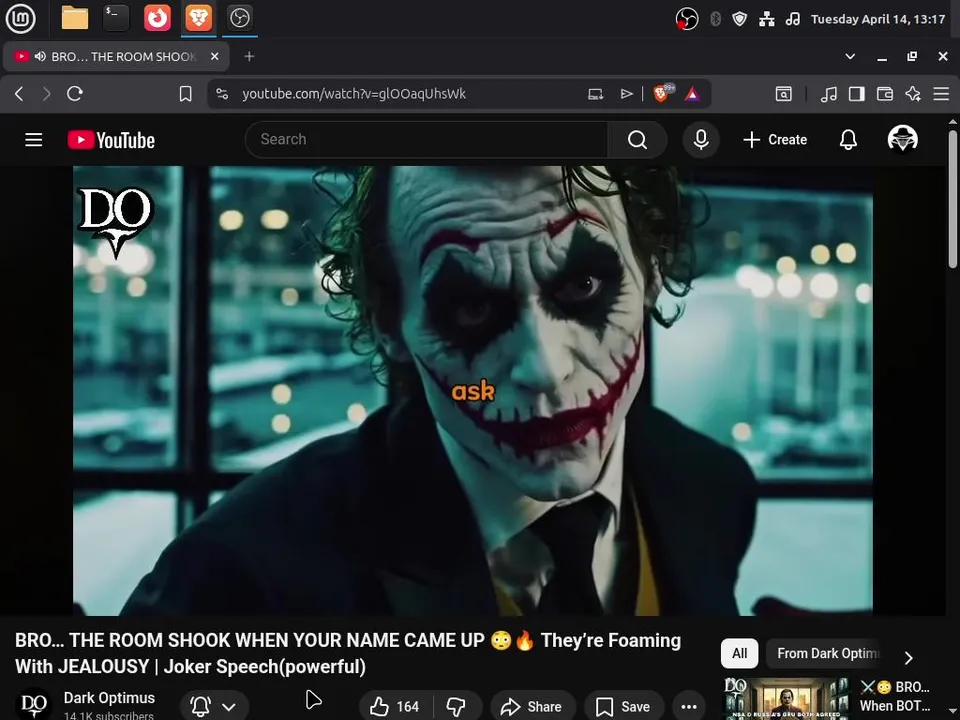Dislike this video
The image size is (960, 720).
pyautogui.click(x=456, y=707)
